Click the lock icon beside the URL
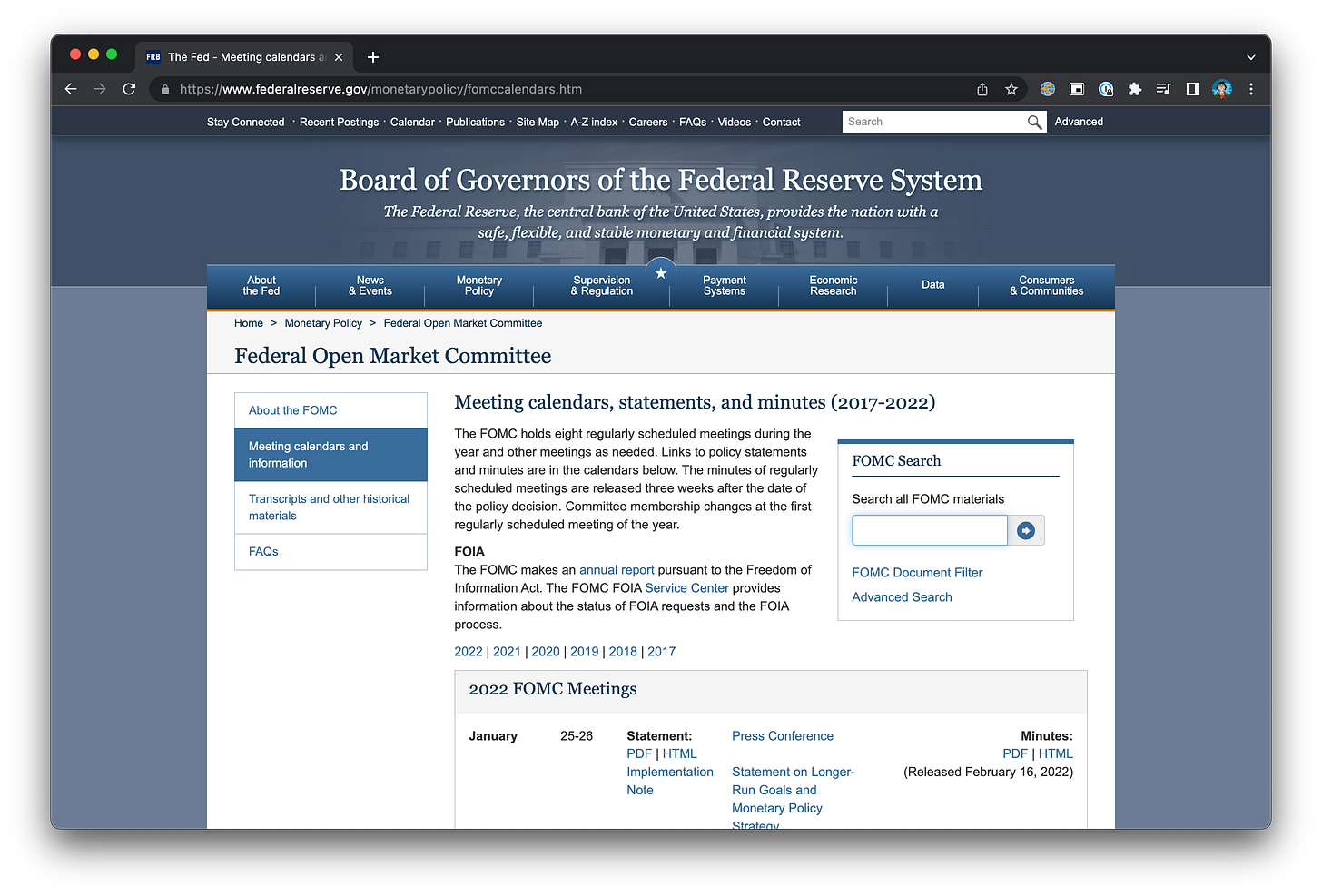The width and height of the screenshot is (1322, 896). click(164, 89)
